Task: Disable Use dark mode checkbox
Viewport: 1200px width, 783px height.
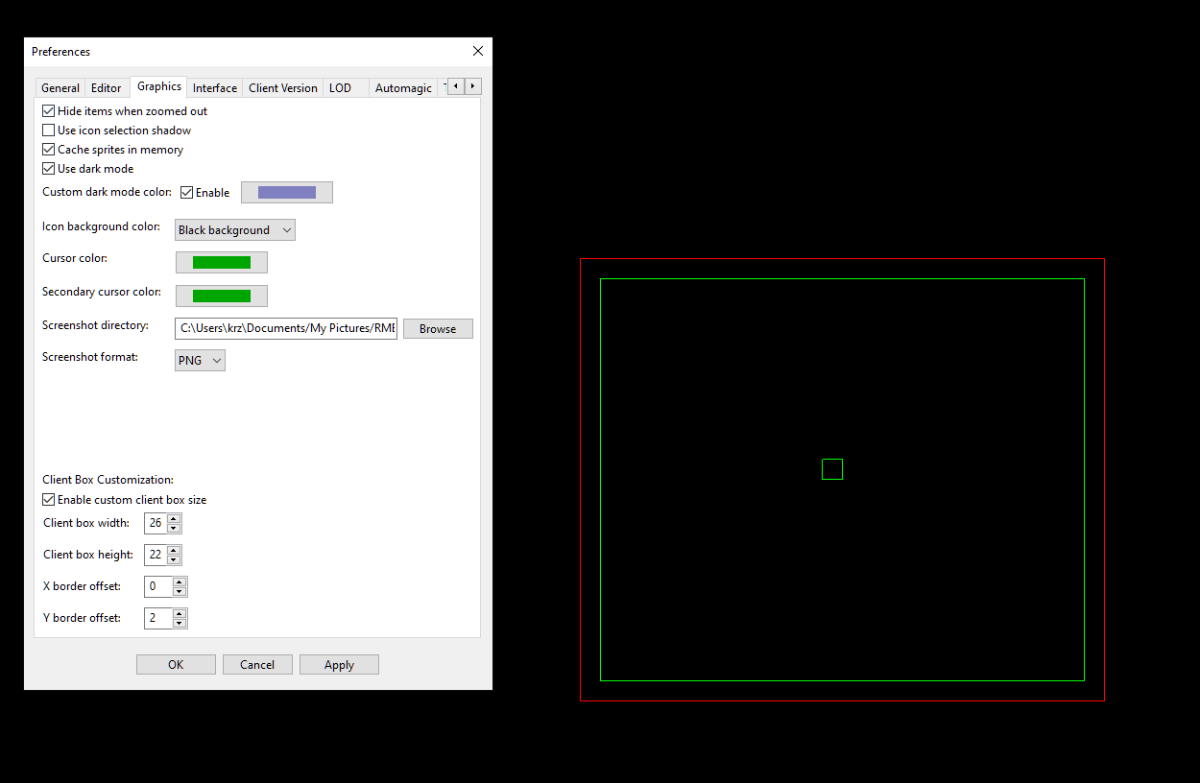Action: pyautogui.click(x=49, y=169)
